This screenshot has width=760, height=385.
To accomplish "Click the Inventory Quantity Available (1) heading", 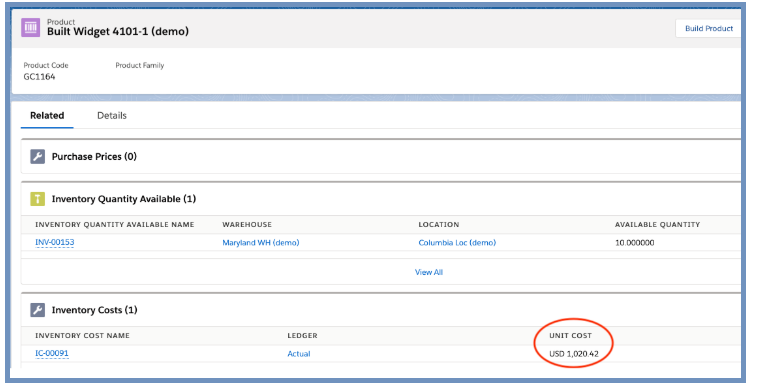I will click(x=124, y=199).
